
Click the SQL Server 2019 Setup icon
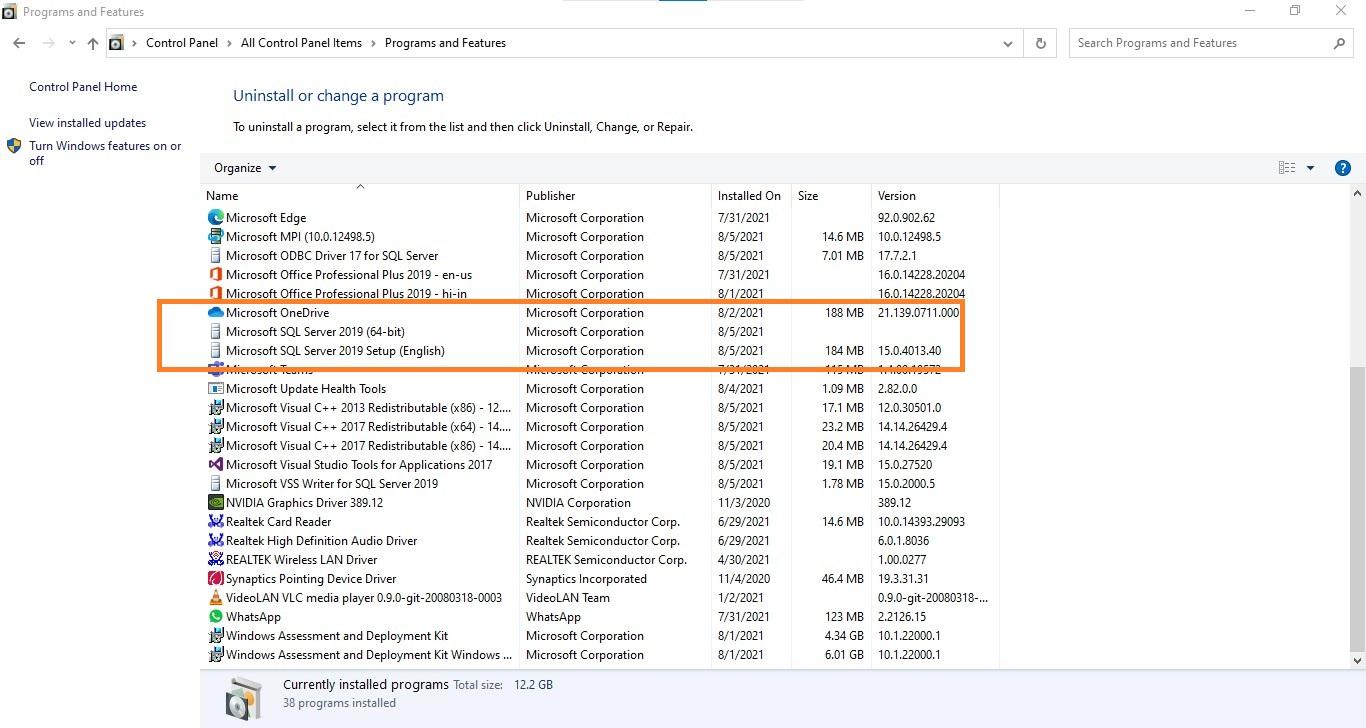point(215,351)
